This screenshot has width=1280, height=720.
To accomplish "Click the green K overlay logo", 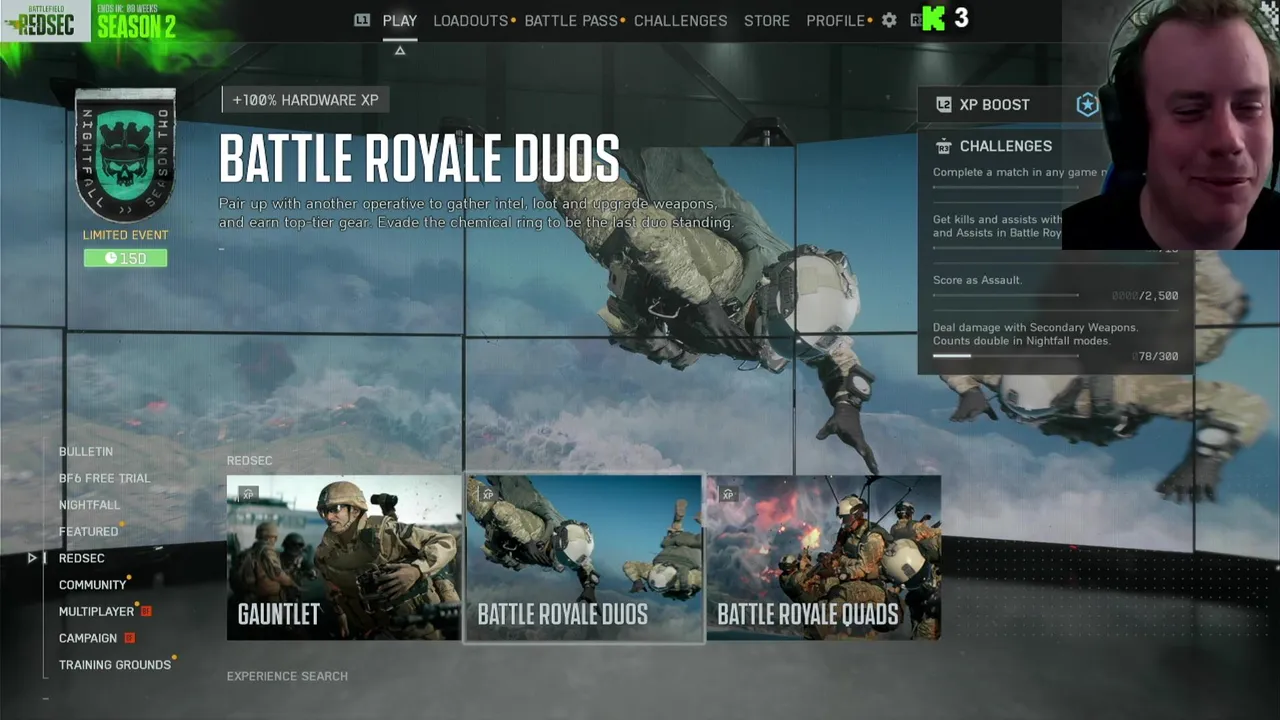I will click(x=933, y=19).
